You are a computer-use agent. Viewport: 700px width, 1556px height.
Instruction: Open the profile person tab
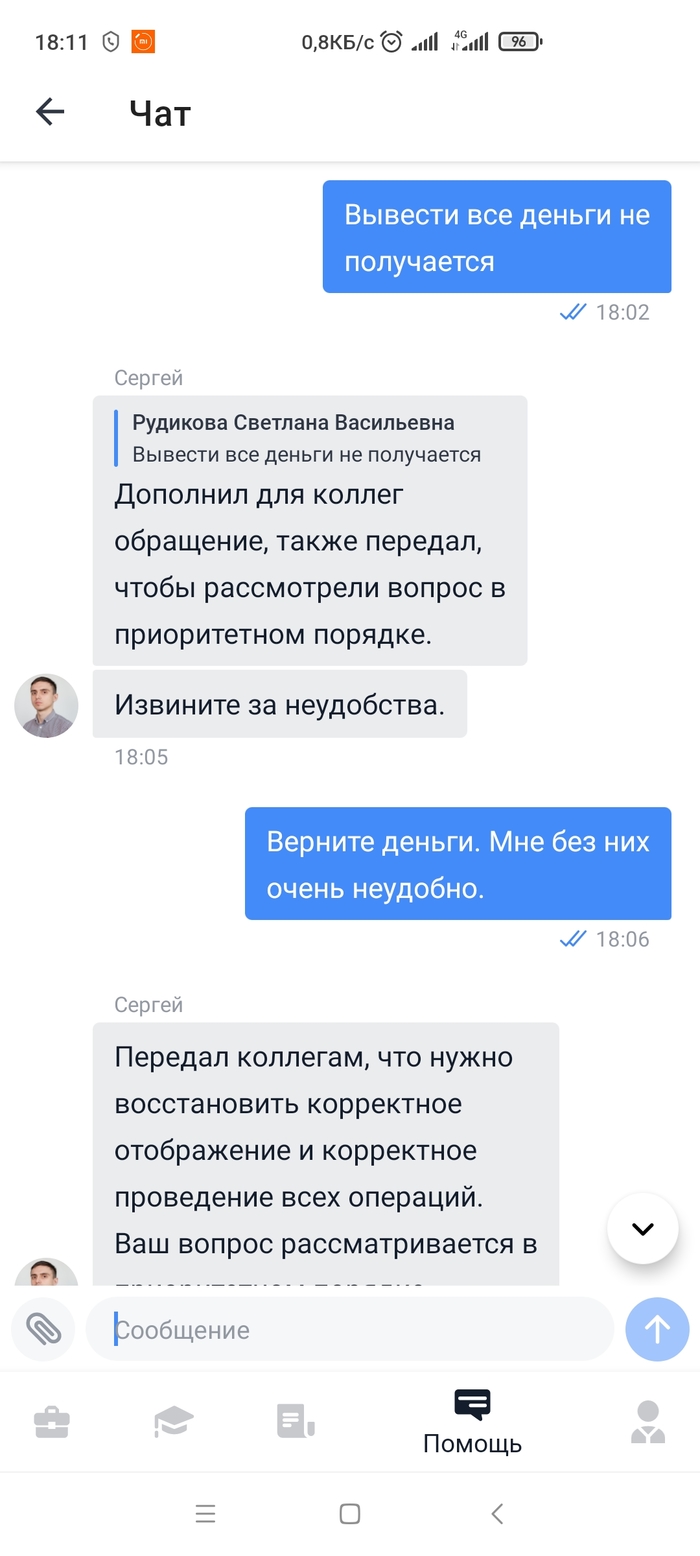(x=648, y=1421)
